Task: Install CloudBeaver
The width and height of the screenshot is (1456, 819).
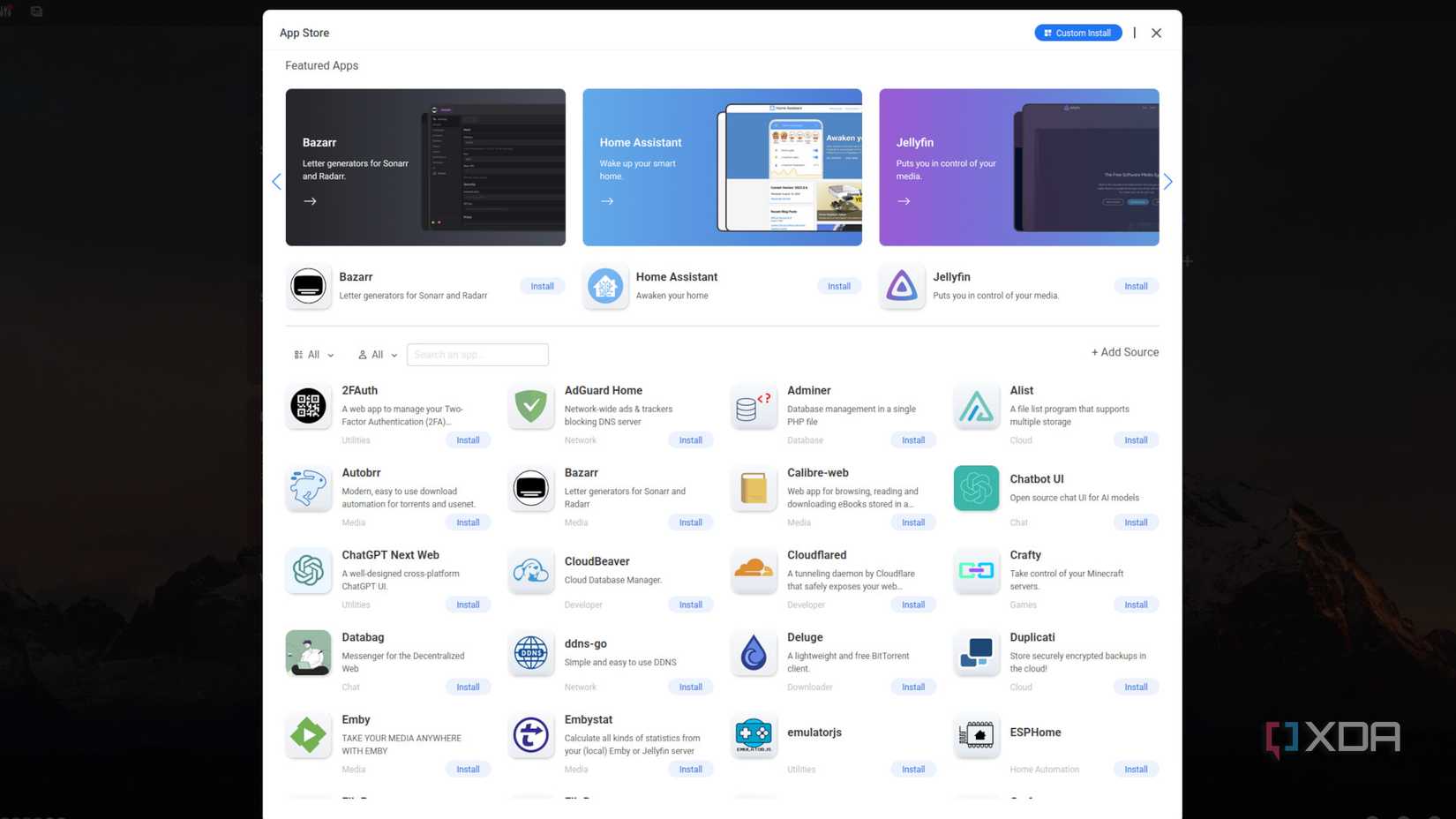Action: point(691,605)
